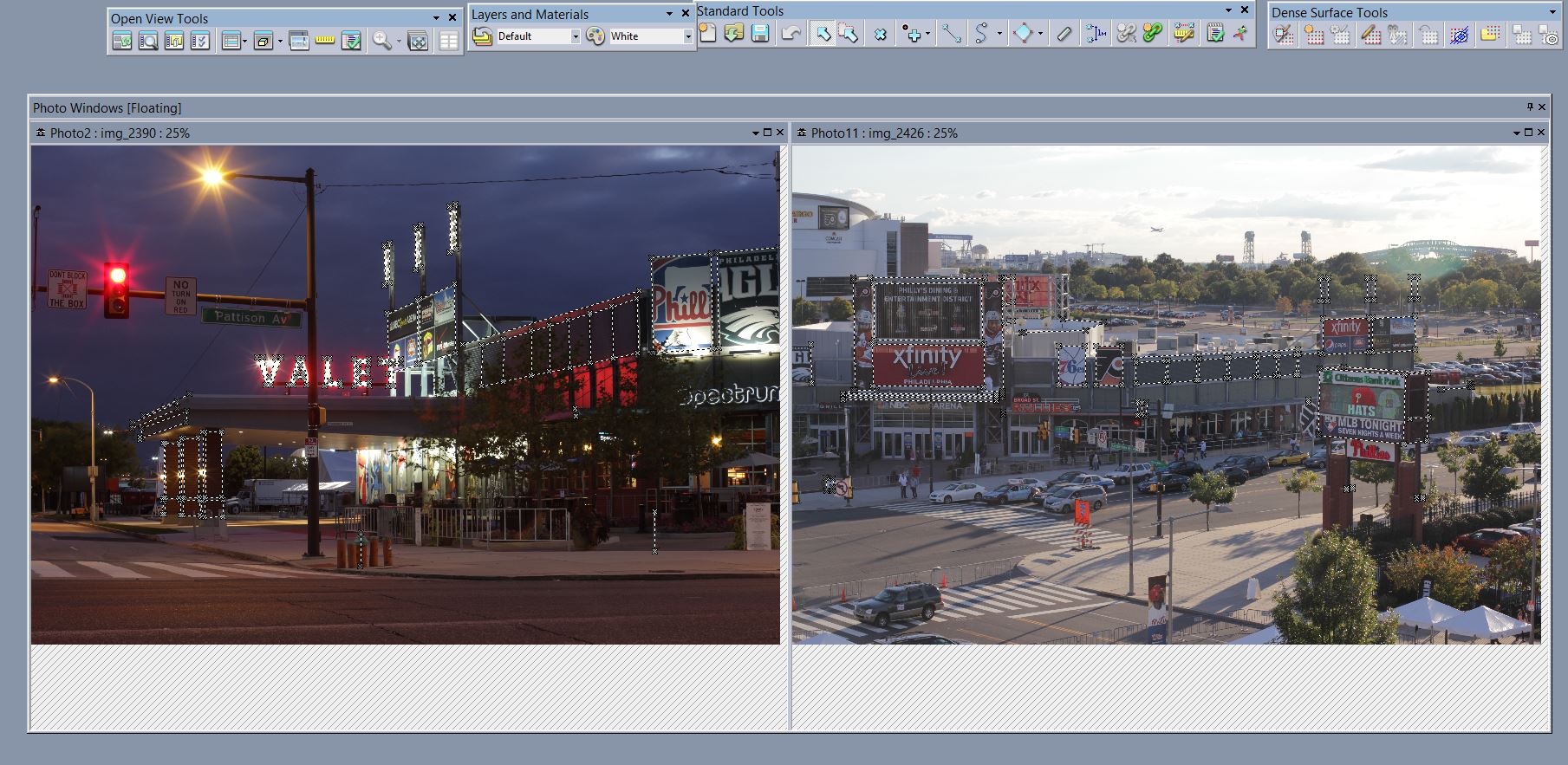Open the project overview view icon
This screenshot has height=765, width=1568.
pyautogui.click(x=122, y=41)
